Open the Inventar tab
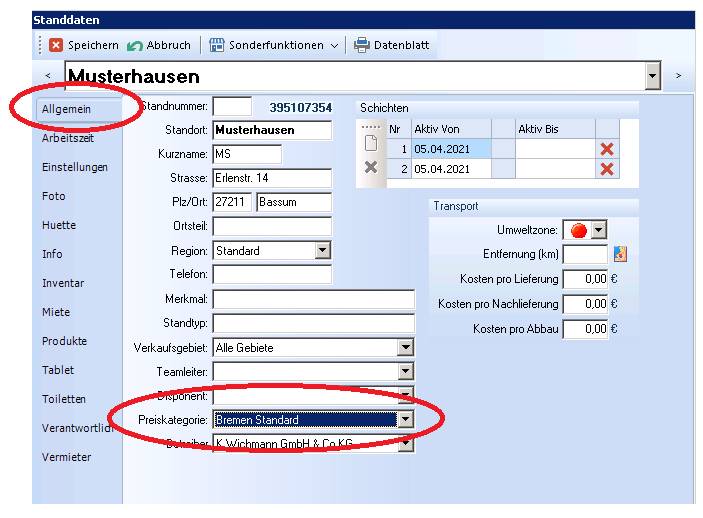This screenshot has height=518, width=703. coord(63,283)
